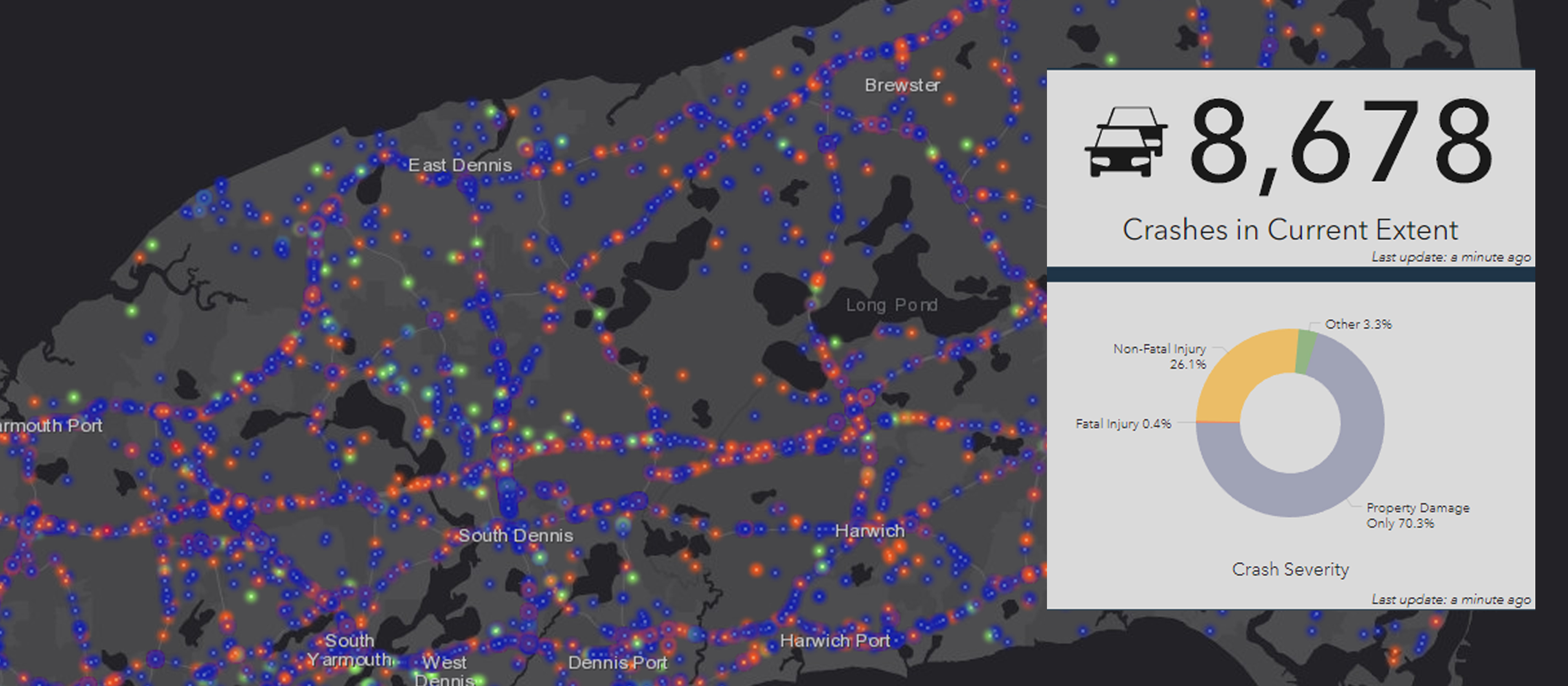
Task: Click the Other 3.3% chart label
Action: (1358, 325)
